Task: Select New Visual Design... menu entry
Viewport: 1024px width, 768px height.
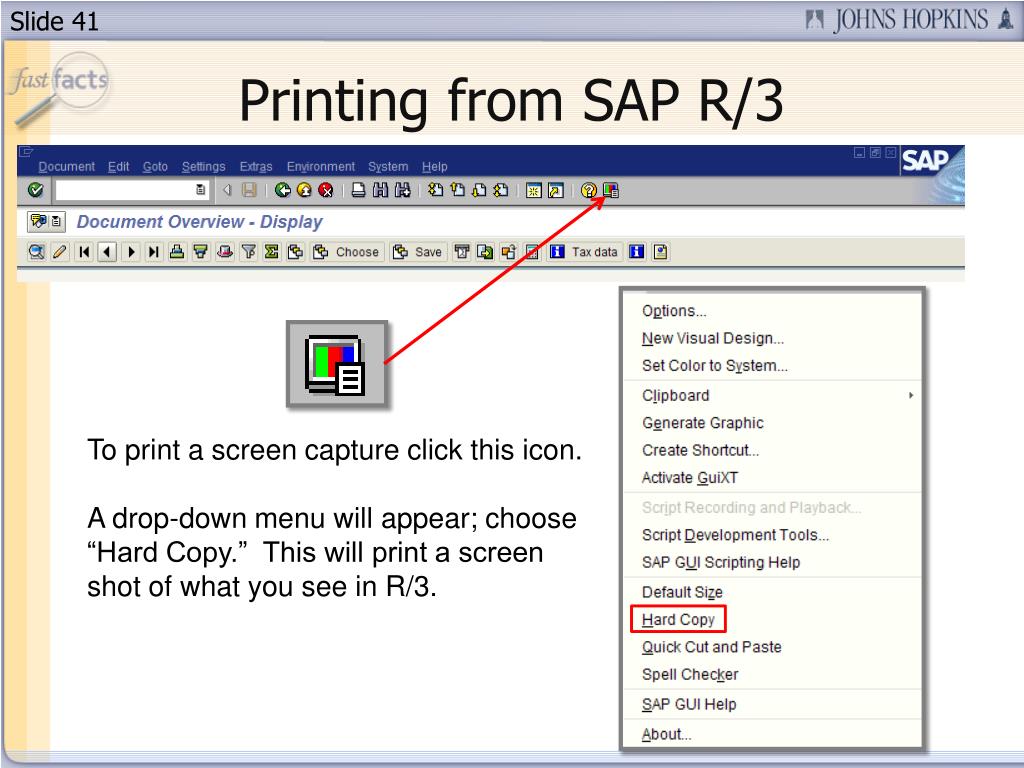Action: click(x=773, y=338)
